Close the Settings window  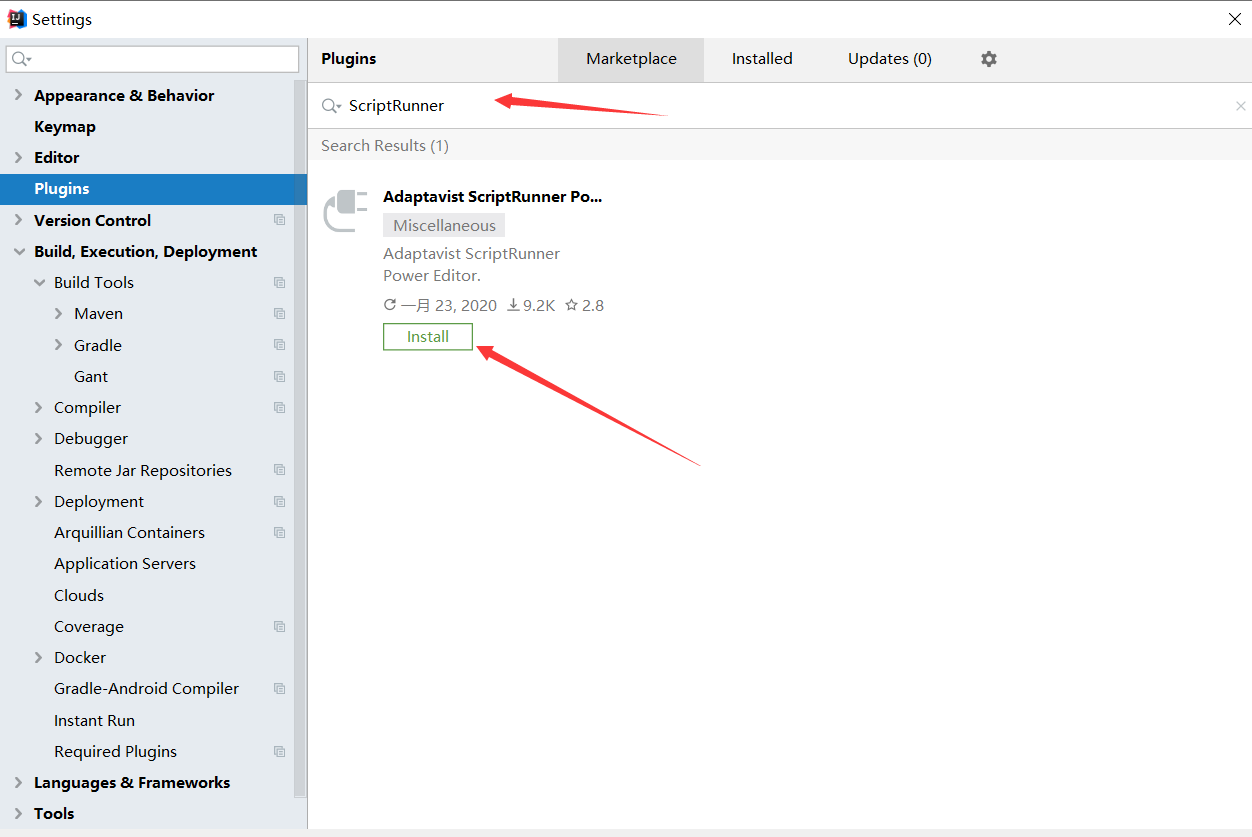(x=1235, y=19)
